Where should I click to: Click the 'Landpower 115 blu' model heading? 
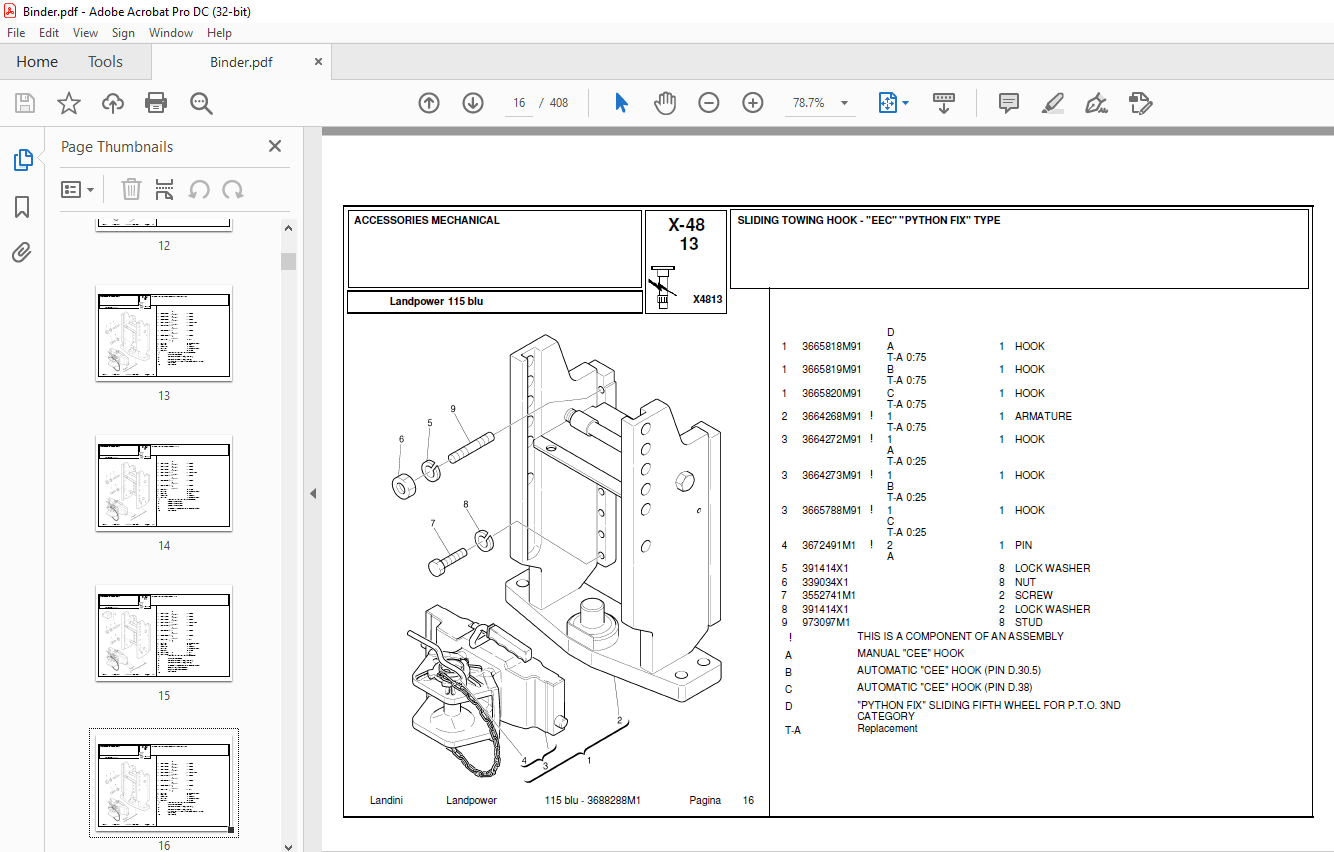pyautogui.click(x=436, y=301)
